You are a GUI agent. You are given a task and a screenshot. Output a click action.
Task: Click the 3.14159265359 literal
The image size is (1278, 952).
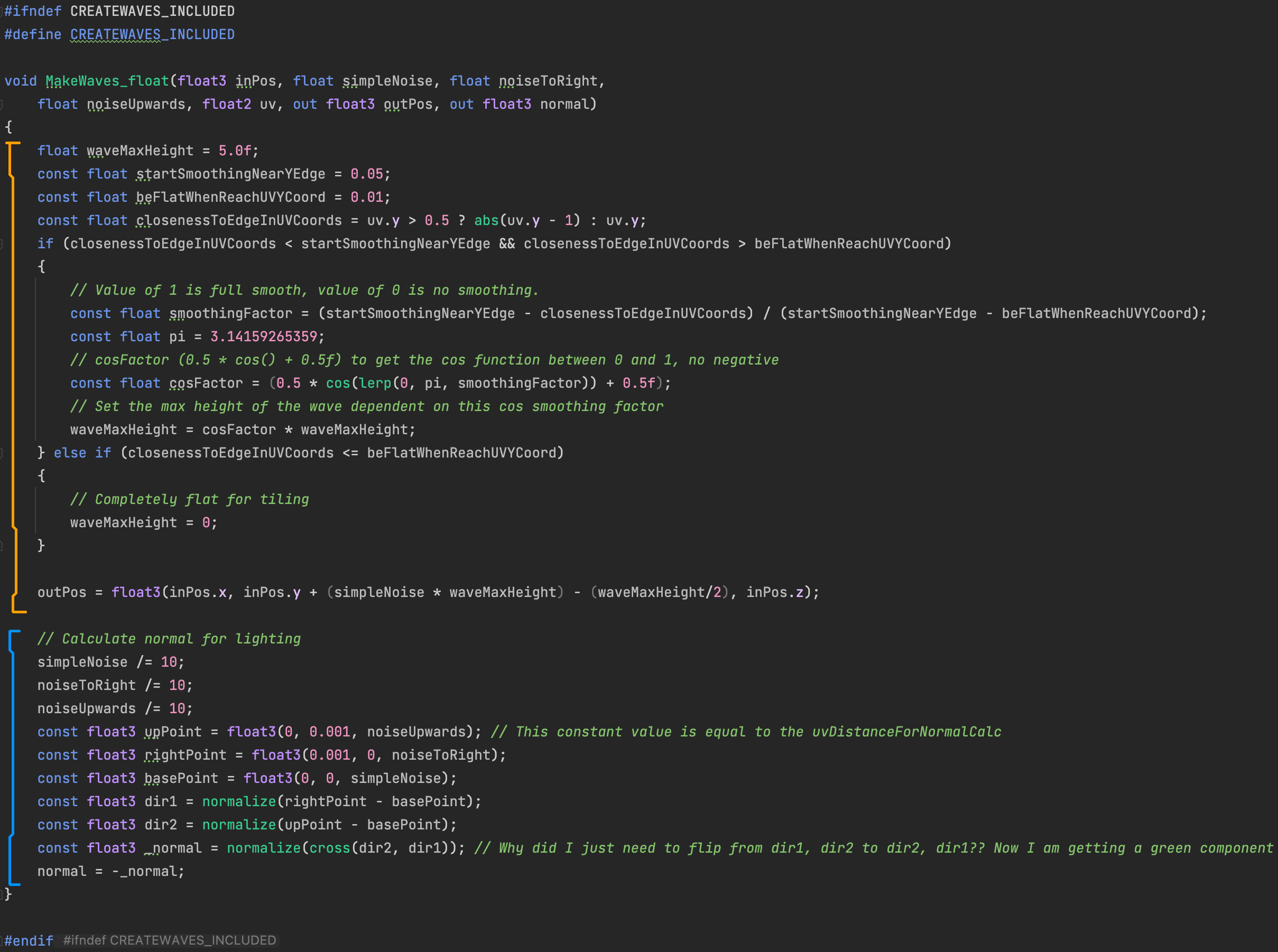[263, 337]
